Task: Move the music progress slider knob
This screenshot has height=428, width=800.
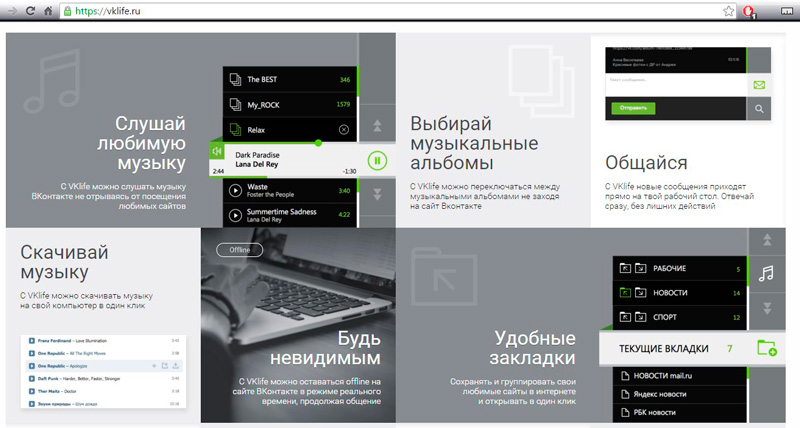Action: pos(318,143)
